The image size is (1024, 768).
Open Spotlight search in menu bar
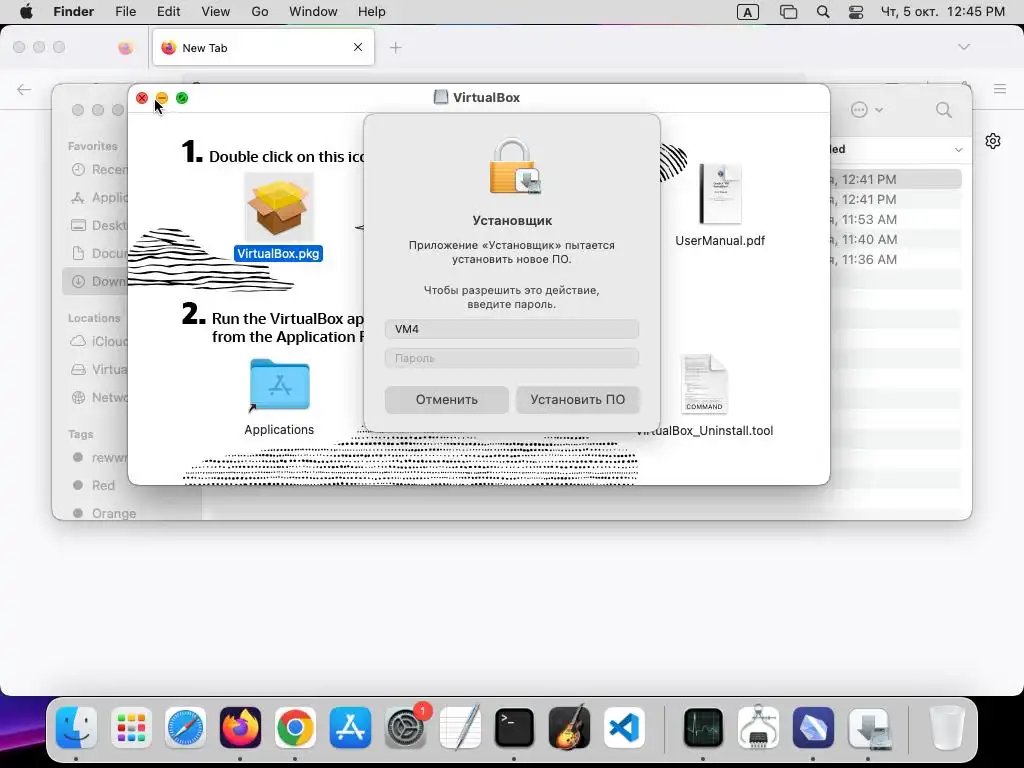coord(823,12)
